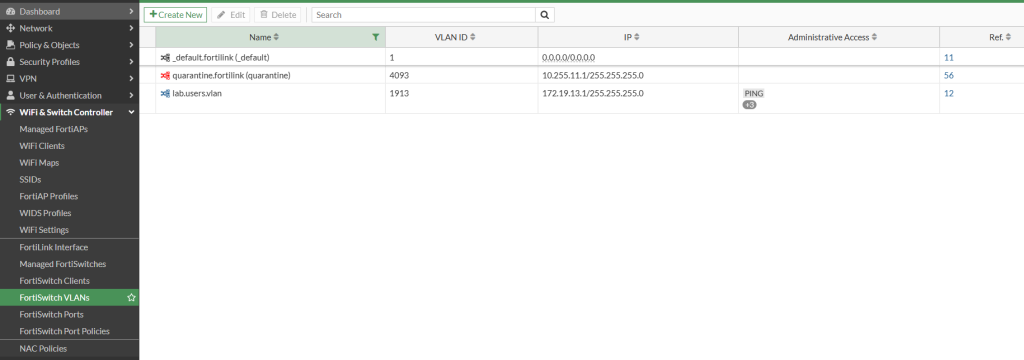The height and width of the screenshot is (360, 1024).
Task: Click the Network arrows icon
Action: (10, 29)
